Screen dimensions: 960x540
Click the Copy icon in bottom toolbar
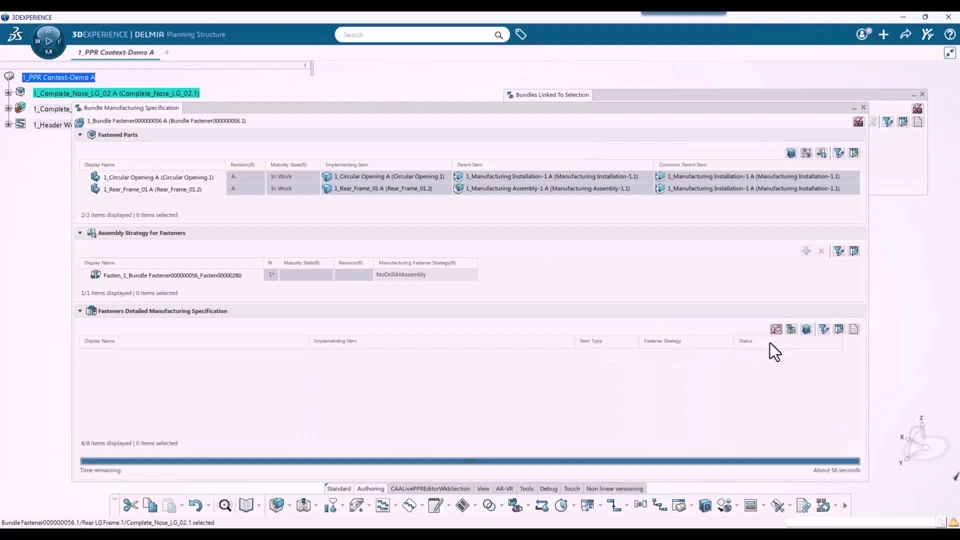coord(150,505)
